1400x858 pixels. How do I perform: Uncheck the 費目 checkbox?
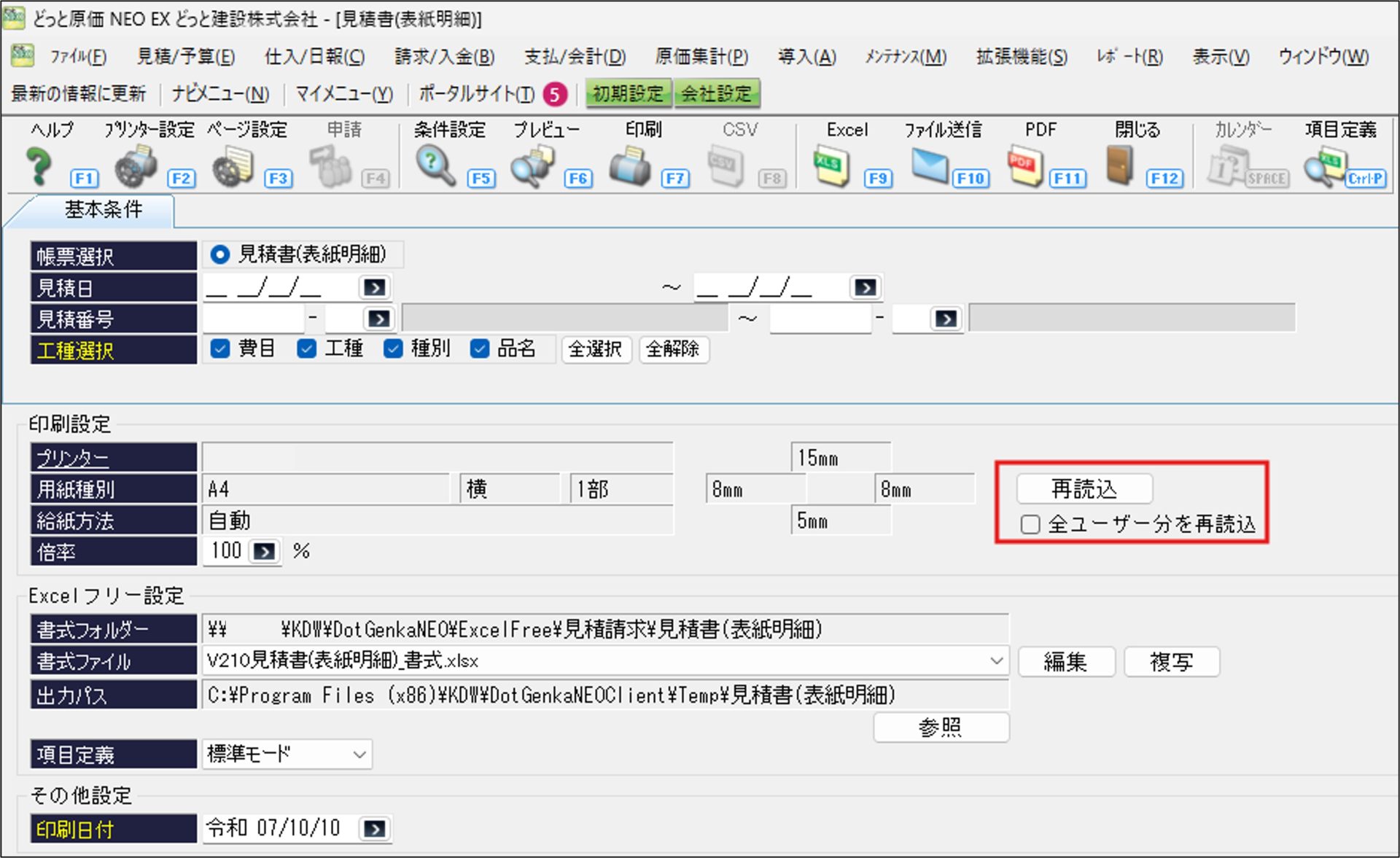(219, 349)
